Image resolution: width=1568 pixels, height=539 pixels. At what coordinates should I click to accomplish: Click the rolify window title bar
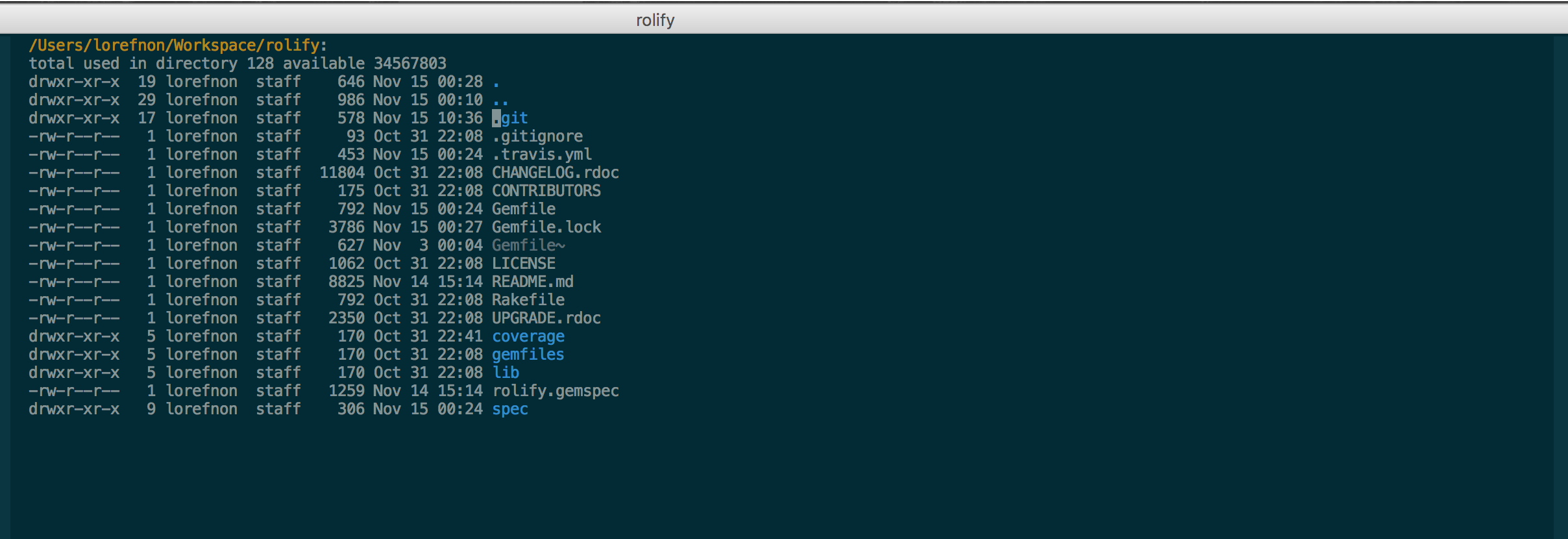[784, 19]
